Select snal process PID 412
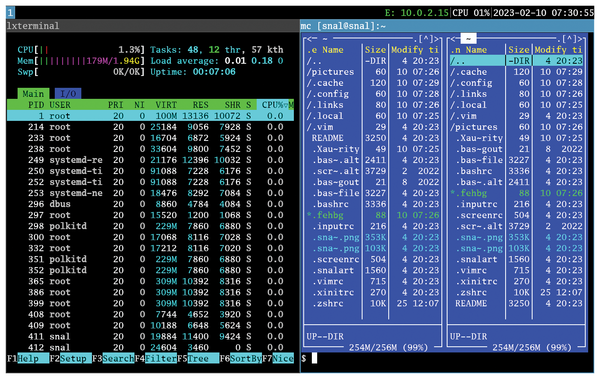 150,348
